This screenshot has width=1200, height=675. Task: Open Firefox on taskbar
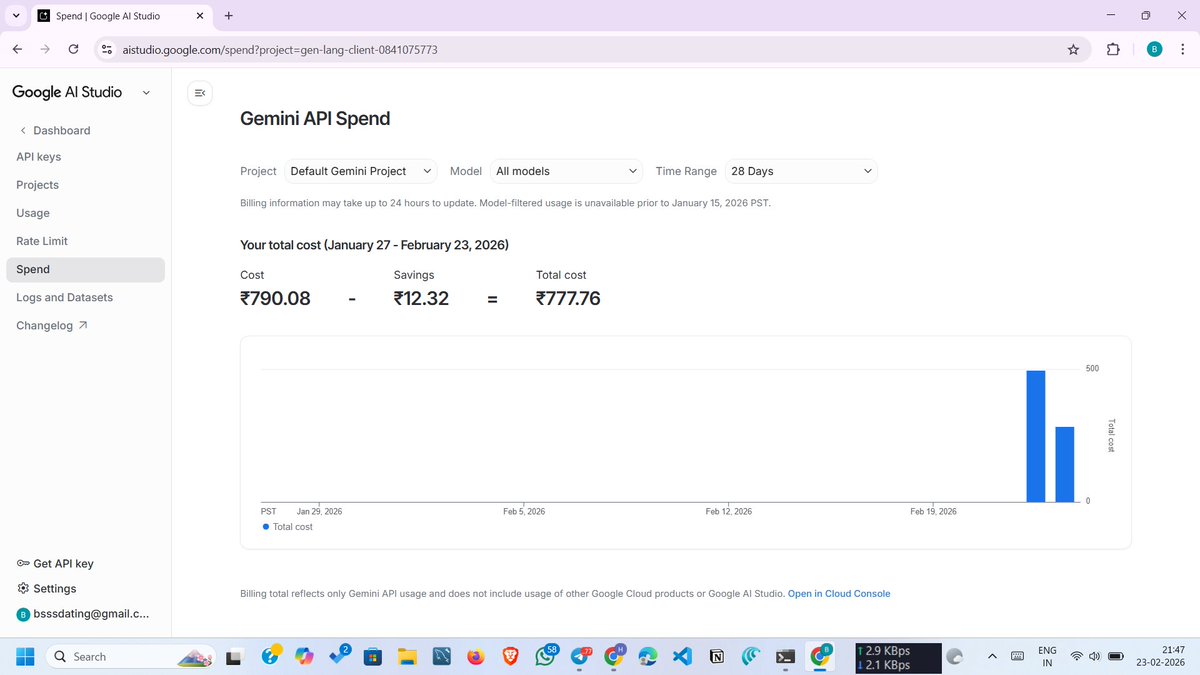pyautogui.click(x=475, y=657)
